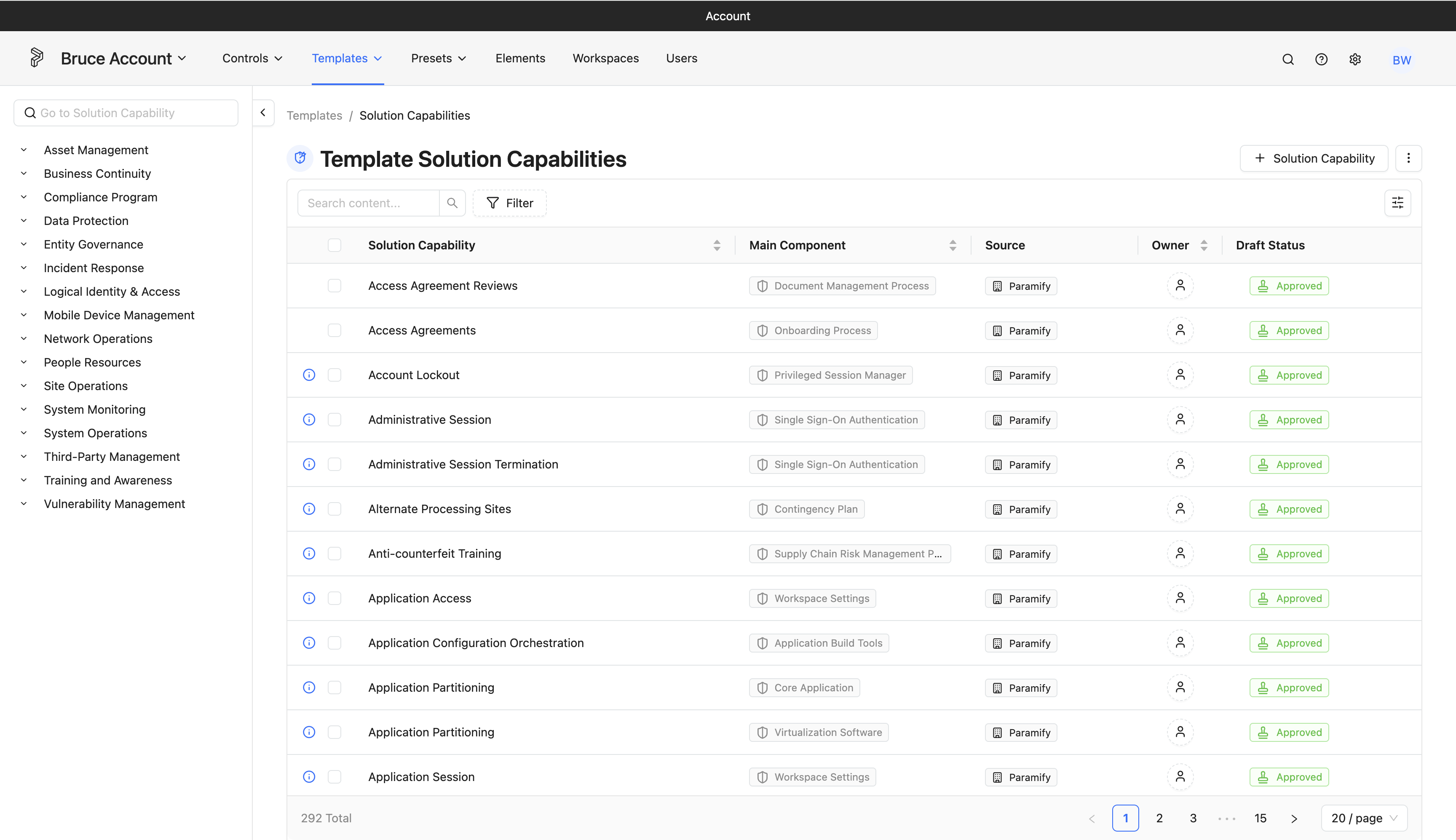This screenshot has width=1456, height=840.
Task: Sort by Owner column arrows
Action: (1203, 245)
